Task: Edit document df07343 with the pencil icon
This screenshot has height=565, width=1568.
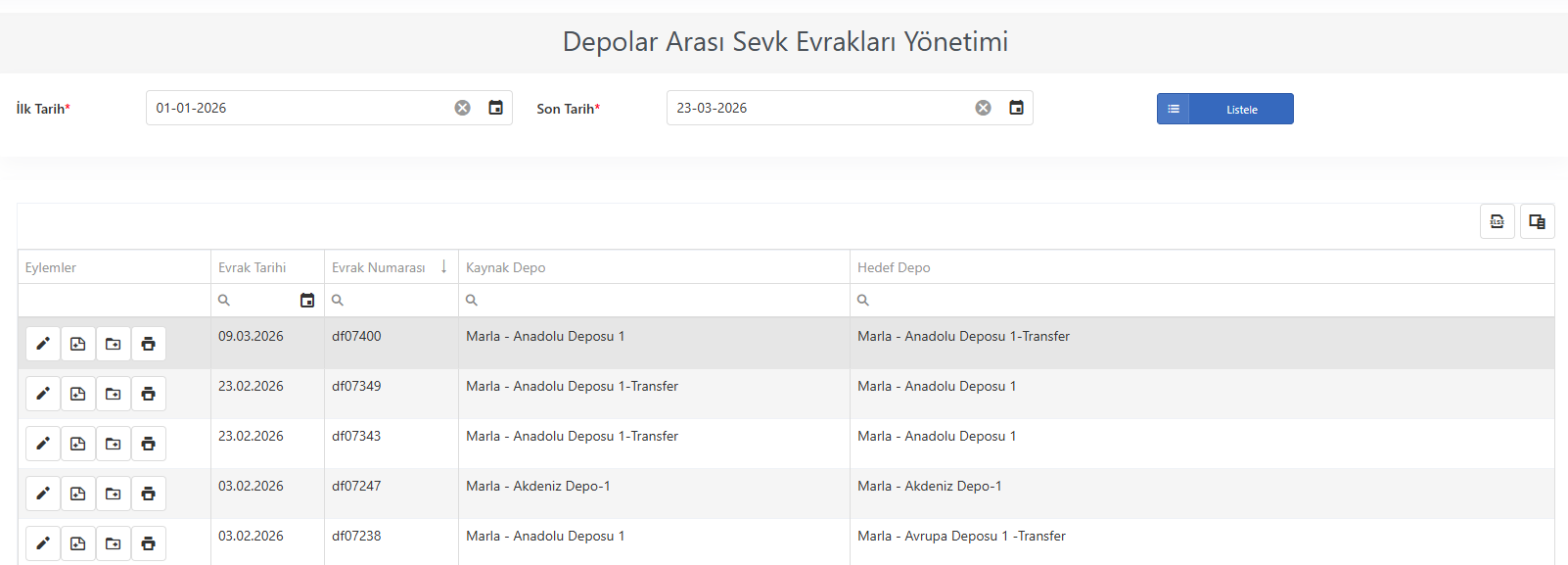Action: click(x=43, y=444)
